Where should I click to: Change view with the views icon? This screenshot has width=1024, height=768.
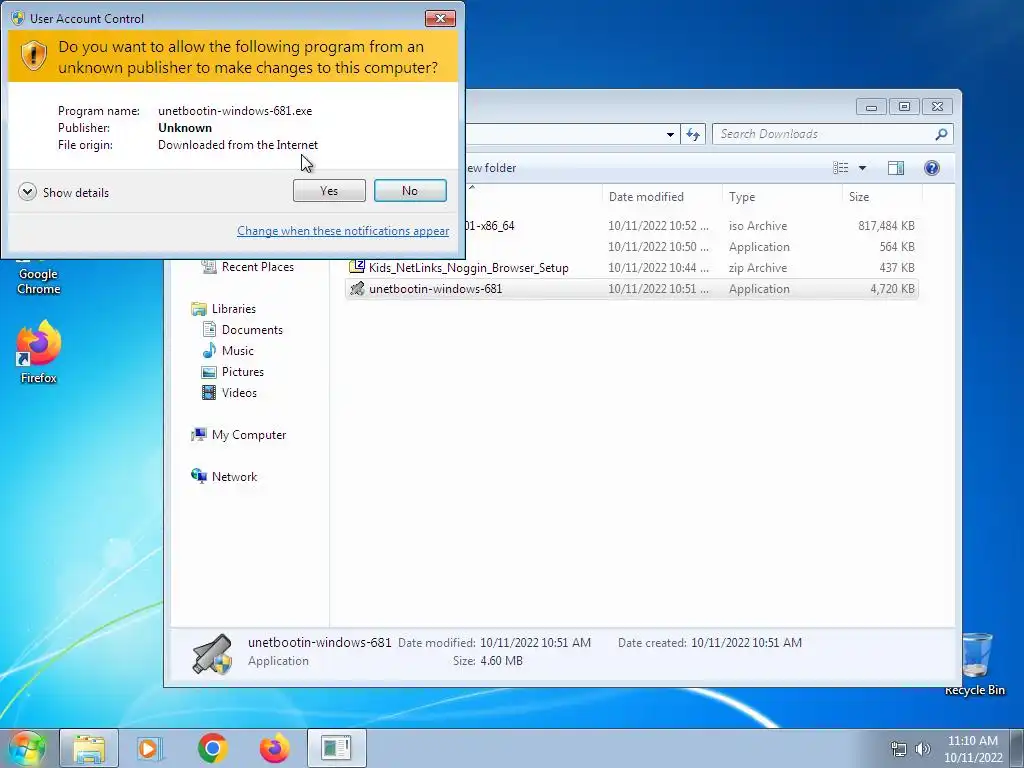[x=840, y=168]
